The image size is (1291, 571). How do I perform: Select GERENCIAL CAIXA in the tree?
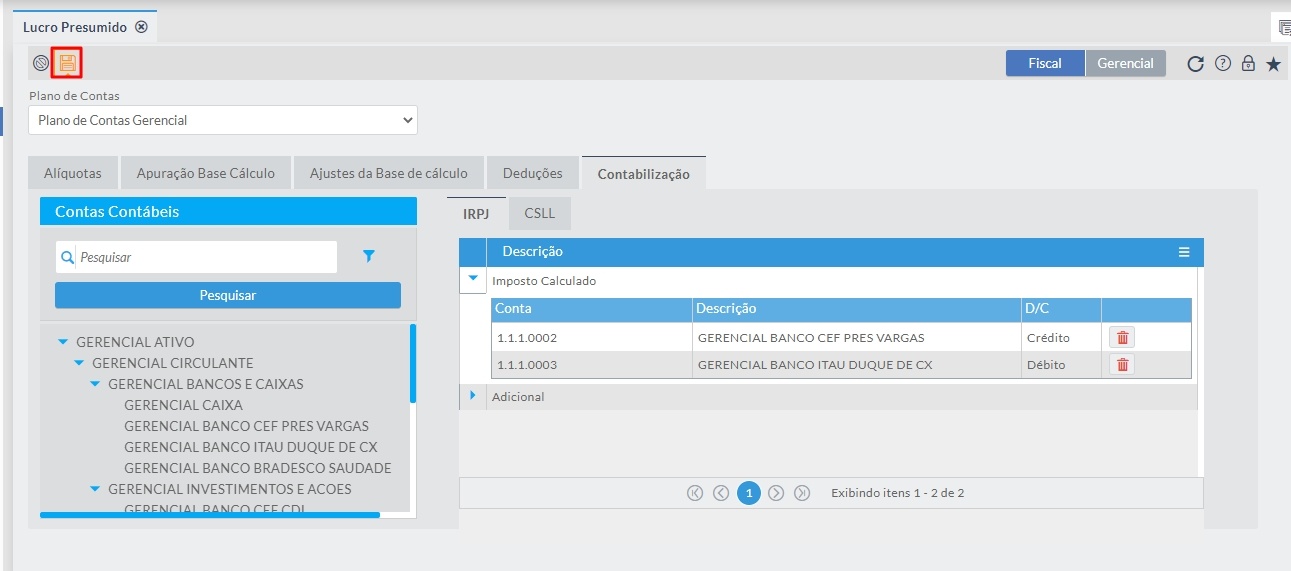pyautogui.click(x=183, y=405)
